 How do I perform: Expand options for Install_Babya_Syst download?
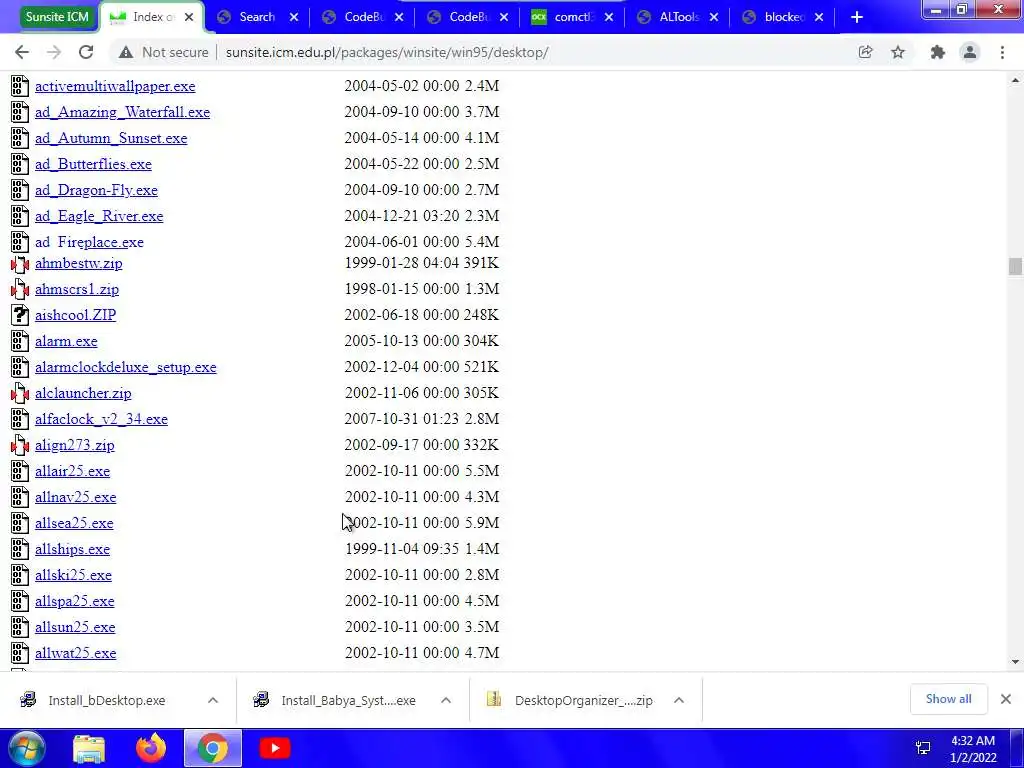[x=446, y=700]
